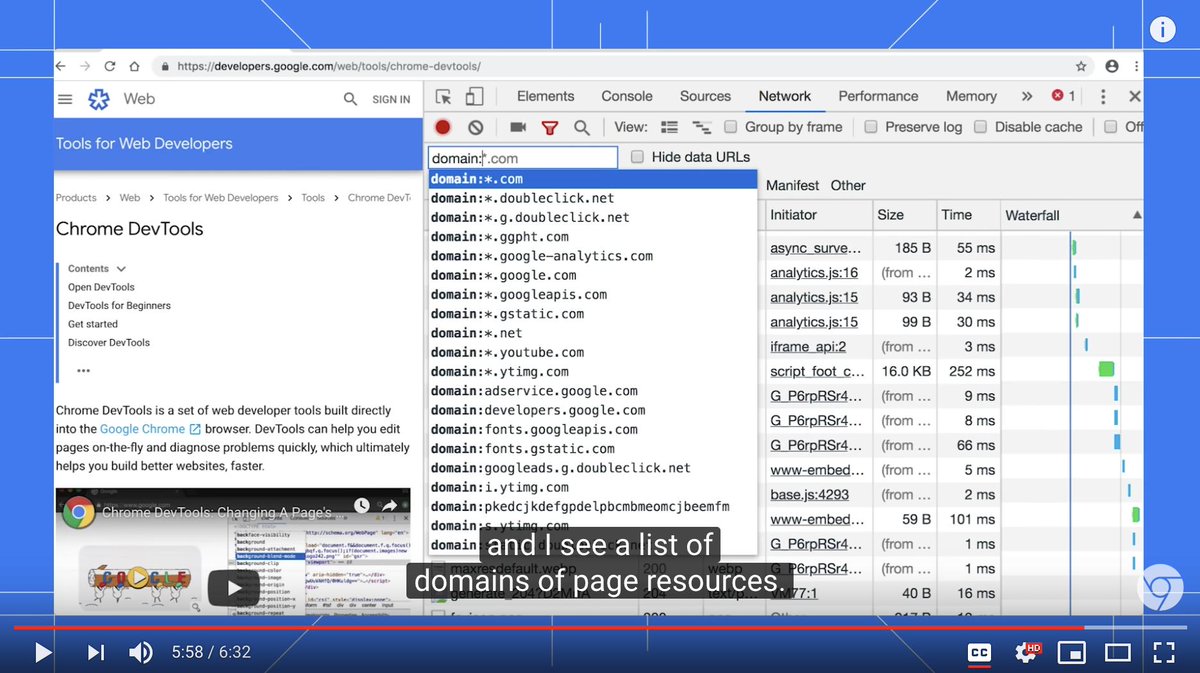Screen dimensions: 1200x673
Task: Expand more DevTools tabs chevron
Action: (1026, 96)
